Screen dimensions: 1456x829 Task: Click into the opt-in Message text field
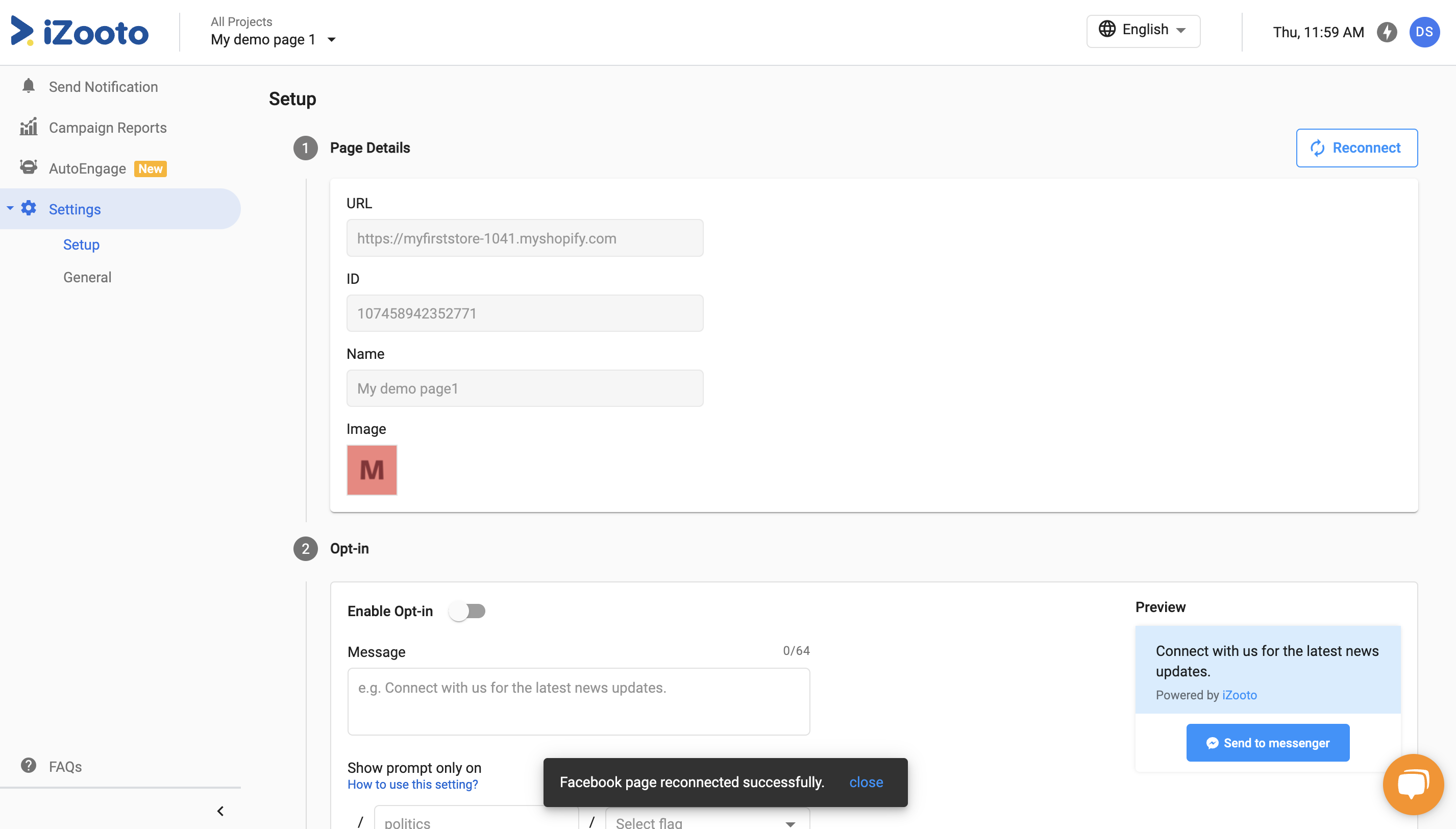[578, 701]
